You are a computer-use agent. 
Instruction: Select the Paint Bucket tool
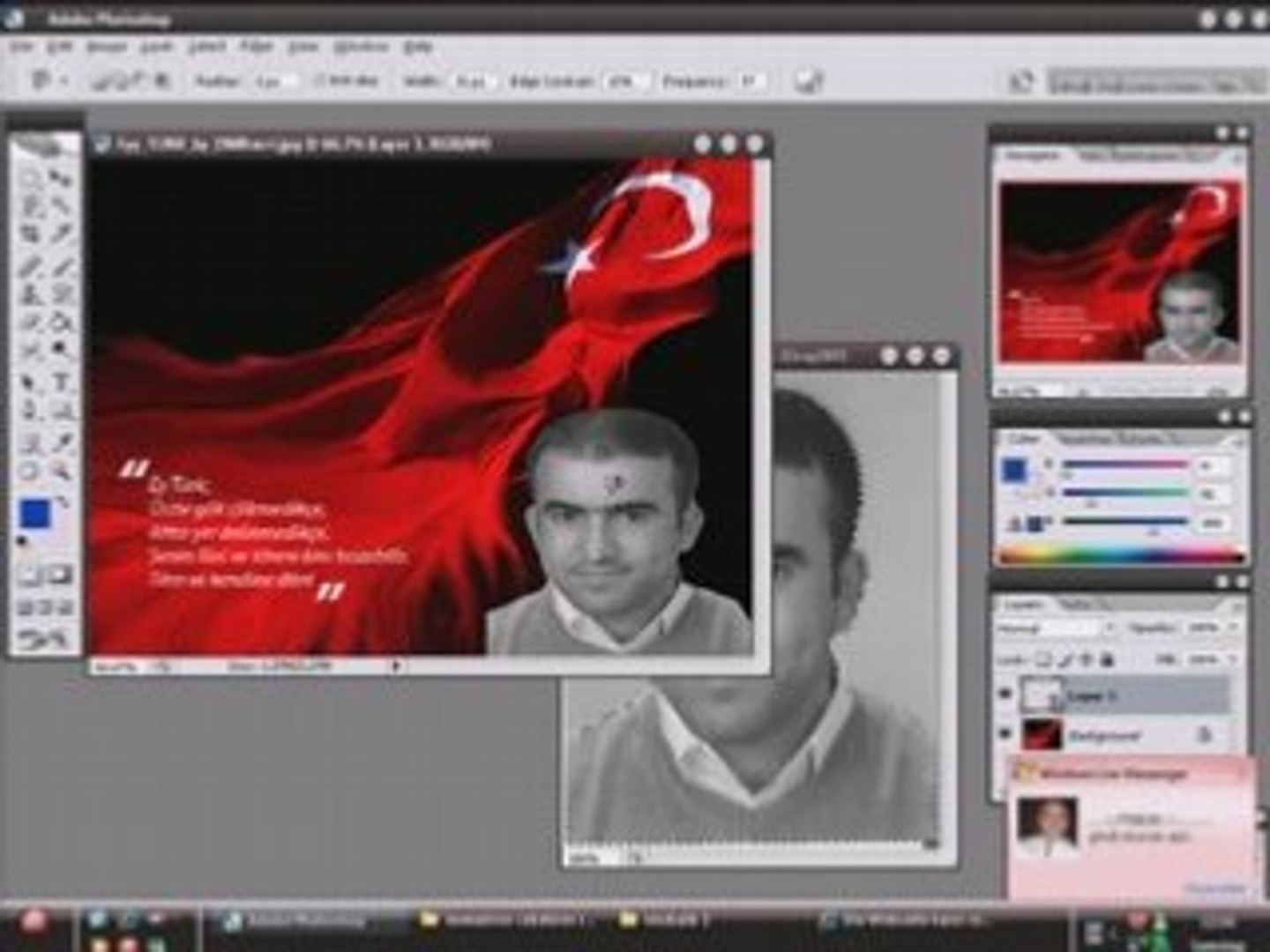click(60, 323)
